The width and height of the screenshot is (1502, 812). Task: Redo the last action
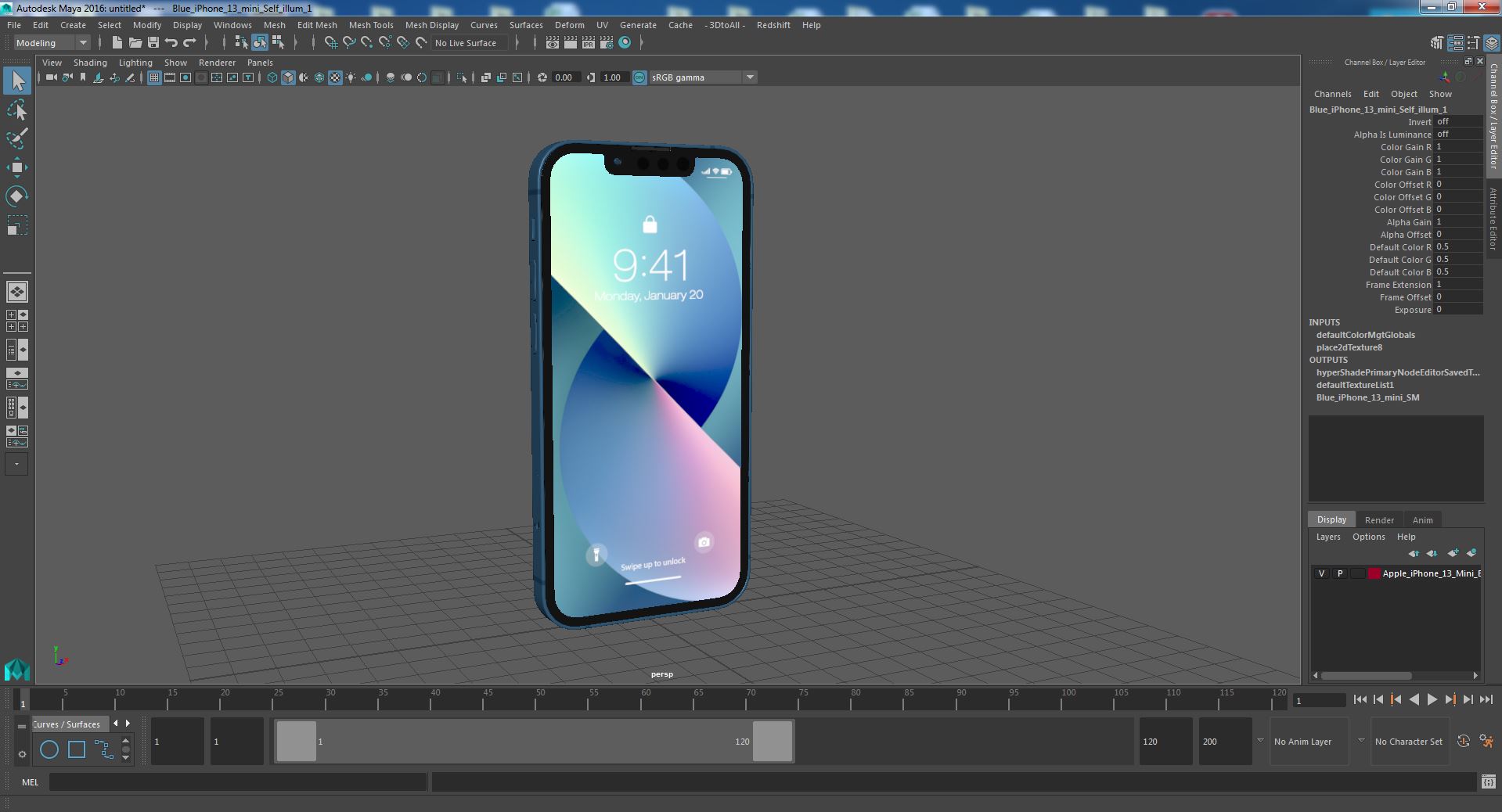click(x=189, y=43)
